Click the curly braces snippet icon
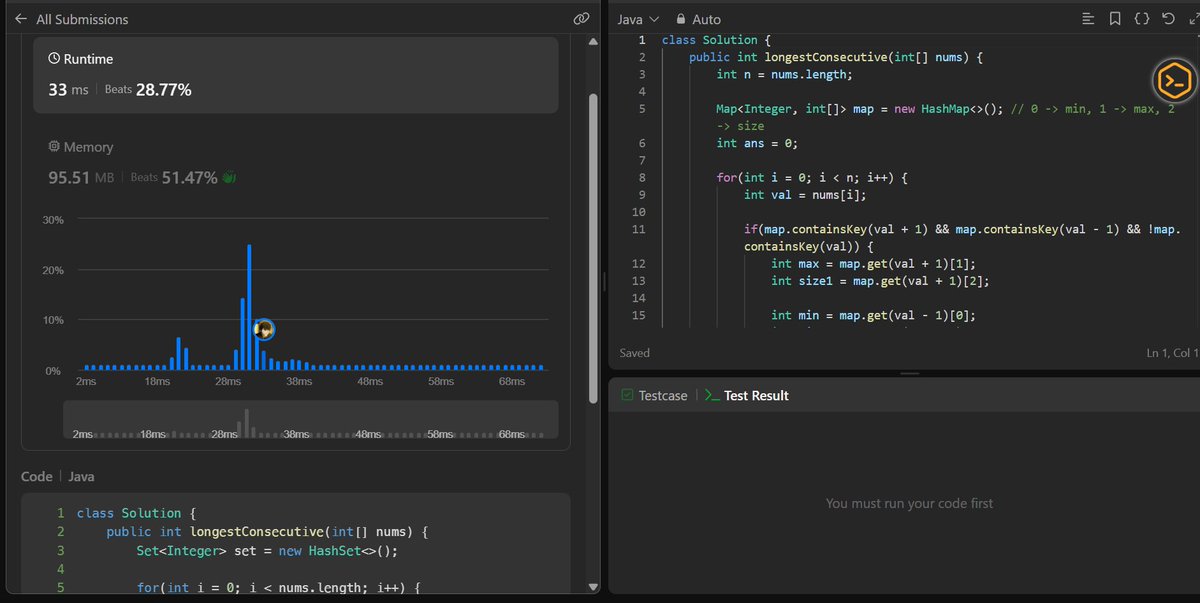 click(x=1141, y=19)
